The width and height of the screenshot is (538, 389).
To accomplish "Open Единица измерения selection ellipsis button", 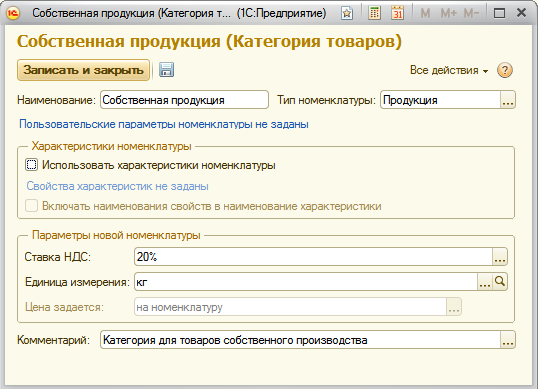I will [x=485, y=282].
